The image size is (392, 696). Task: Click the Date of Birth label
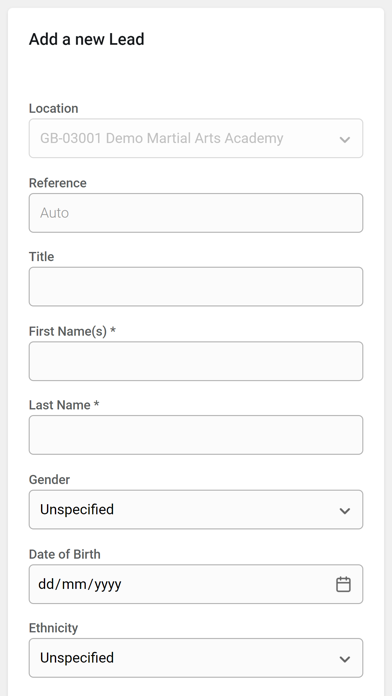[x=64, y=554]
